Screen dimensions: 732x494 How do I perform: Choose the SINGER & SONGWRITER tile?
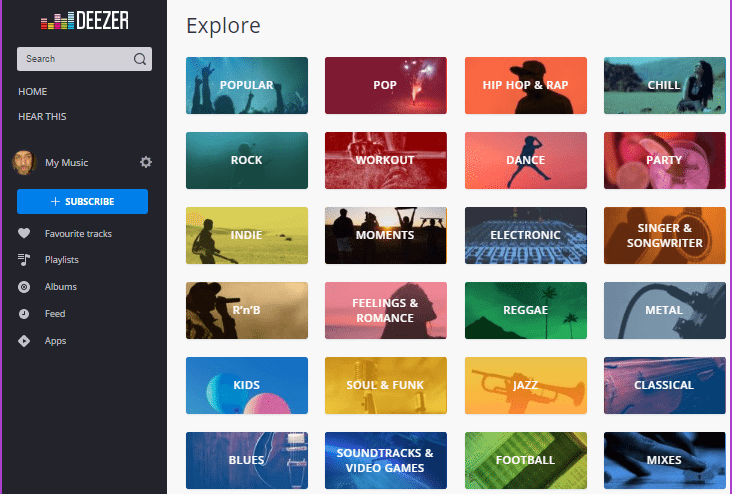[665, 235]
